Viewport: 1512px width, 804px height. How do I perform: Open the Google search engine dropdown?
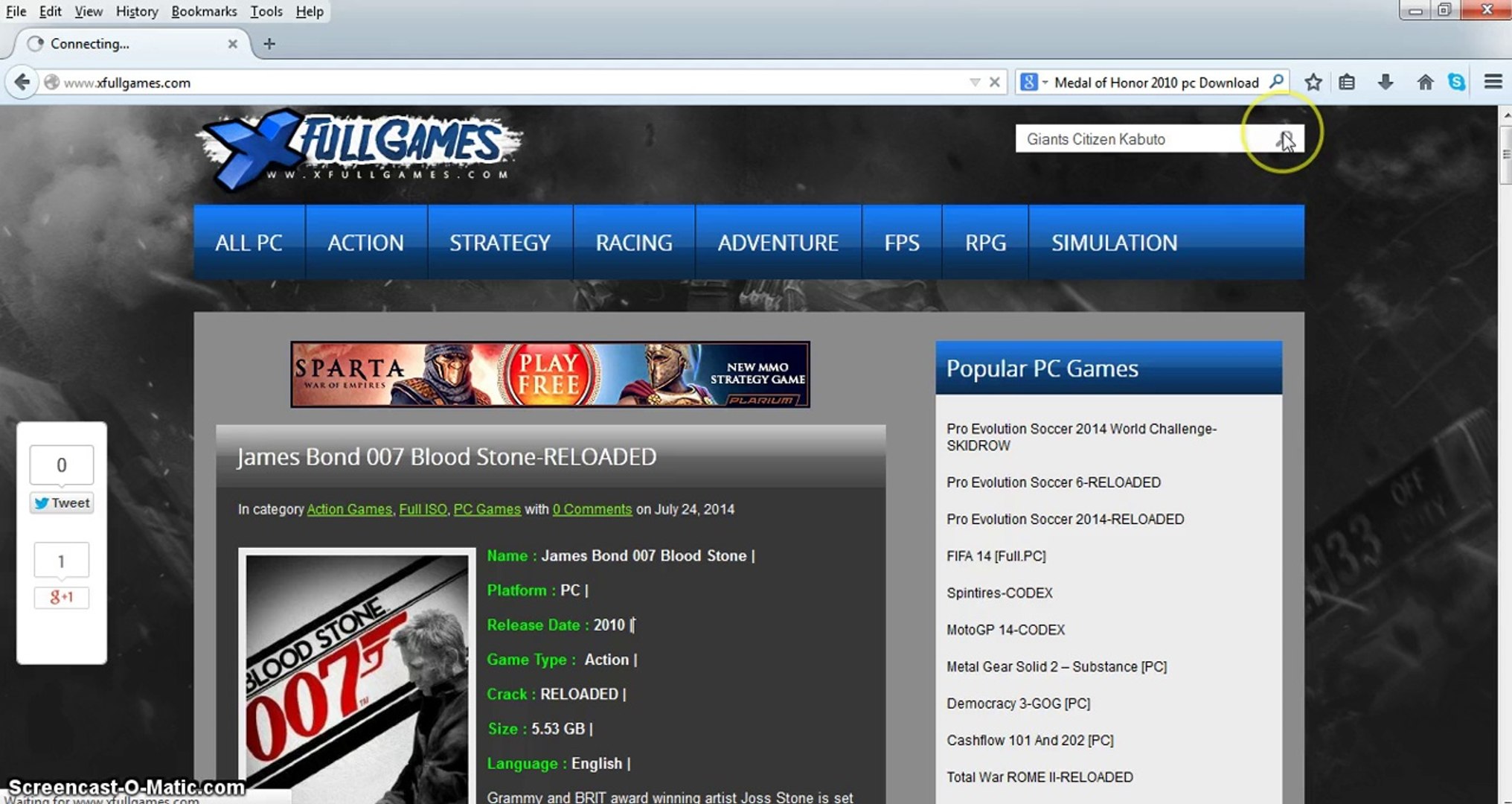[x=1034, y=82]
